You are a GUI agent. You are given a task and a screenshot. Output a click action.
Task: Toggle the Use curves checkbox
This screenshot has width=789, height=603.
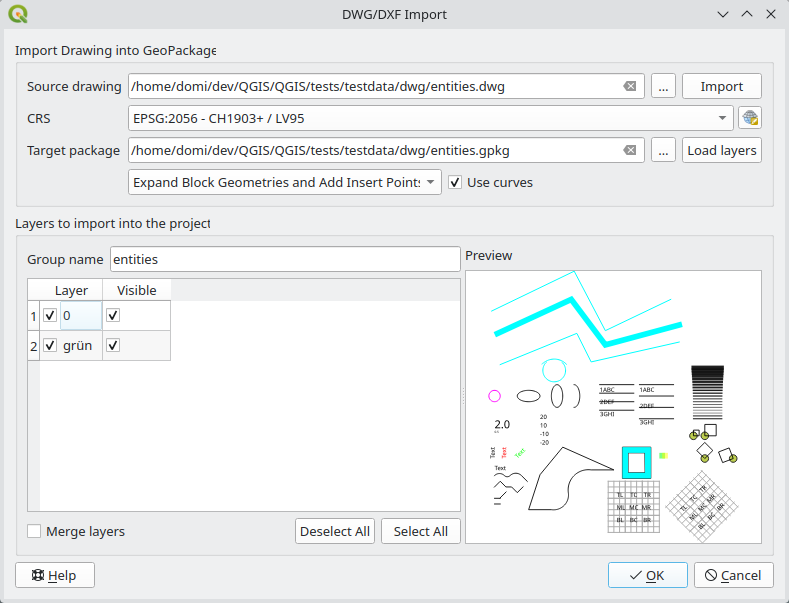[x=456, y=183]
